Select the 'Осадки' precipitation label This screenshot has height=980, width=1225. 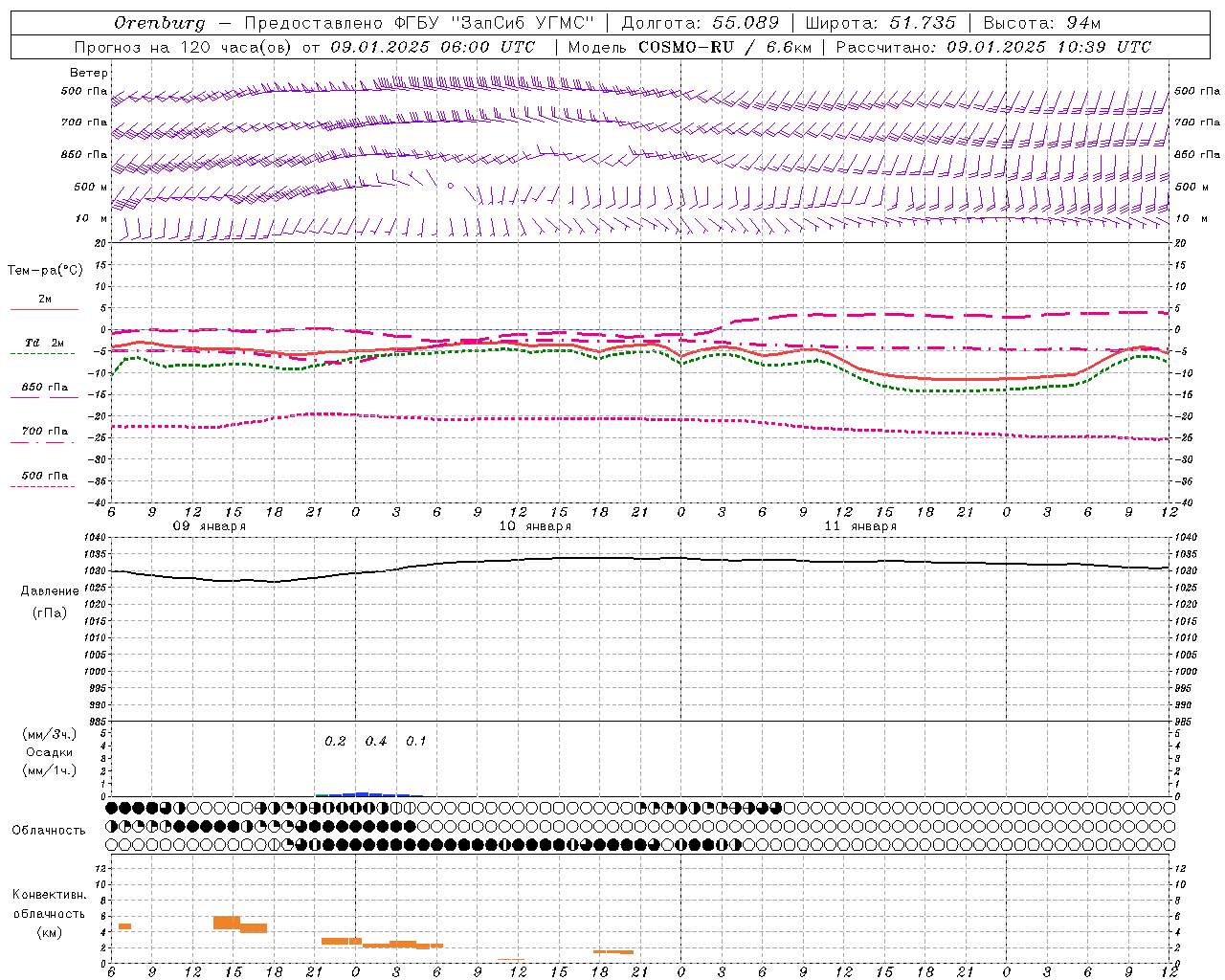point(50,752)
